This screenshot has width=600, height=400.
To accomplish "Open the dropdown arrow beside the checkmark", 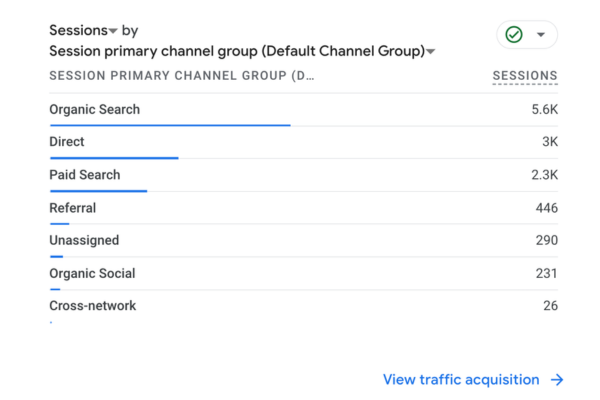I will coord(541,35).
